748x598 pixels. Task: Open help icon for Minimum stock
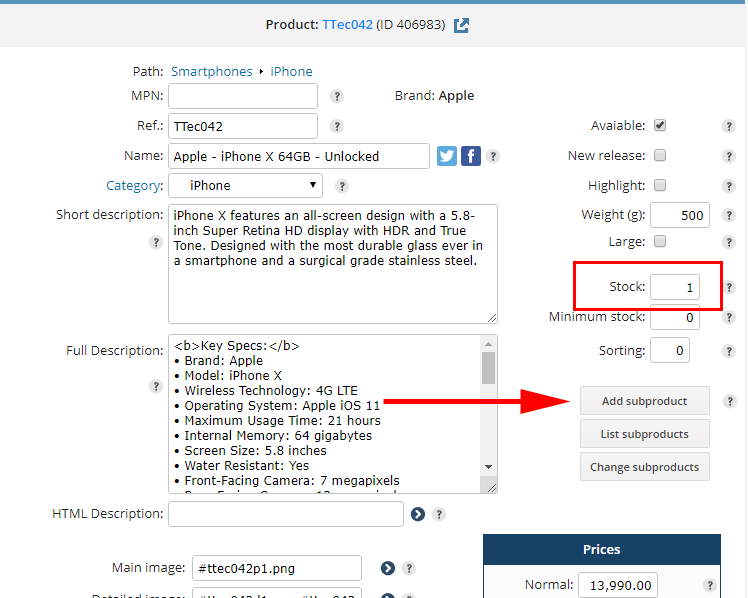click(x=728, y=317)
